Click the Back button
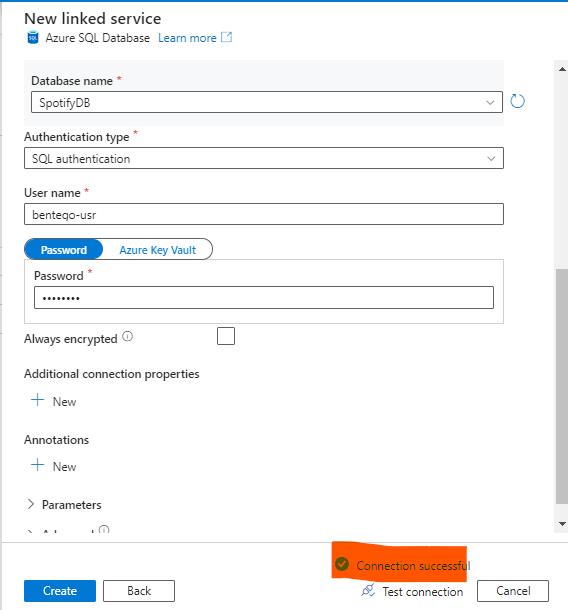 click(x=139, y=591)
